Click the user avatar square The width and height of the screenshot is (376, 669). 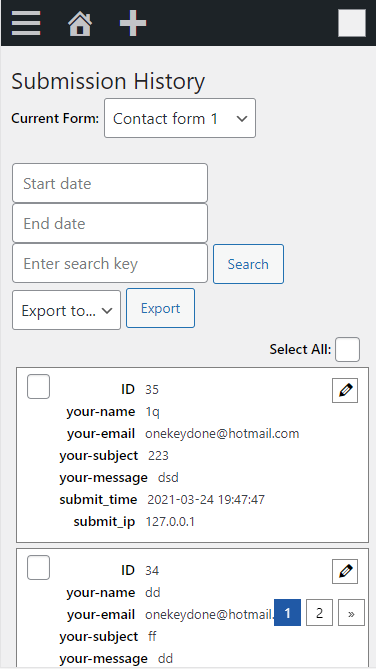pos(352,23)
